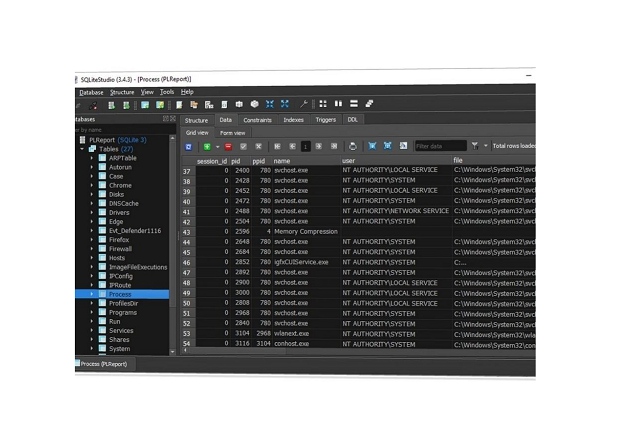The height and width of the screenshot is (447, 619).
Task: Open the DDL tab
Action: coord(352,120)
